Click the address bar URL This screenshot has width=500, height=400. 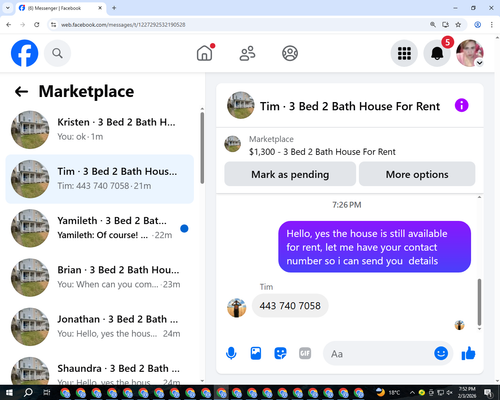(x=123, y=25)
